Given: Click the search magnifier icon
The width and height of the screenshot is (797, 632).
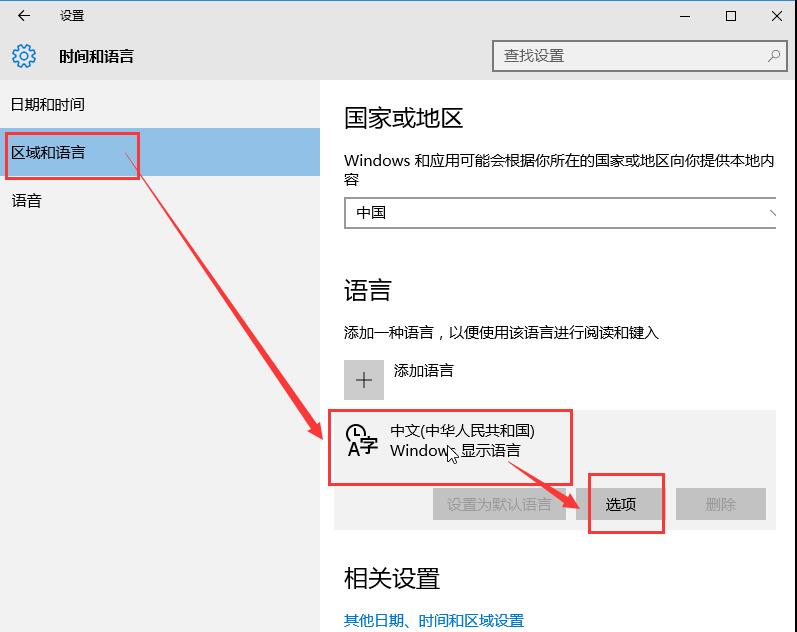Looking at the screenshot, I should click(774, 55).
